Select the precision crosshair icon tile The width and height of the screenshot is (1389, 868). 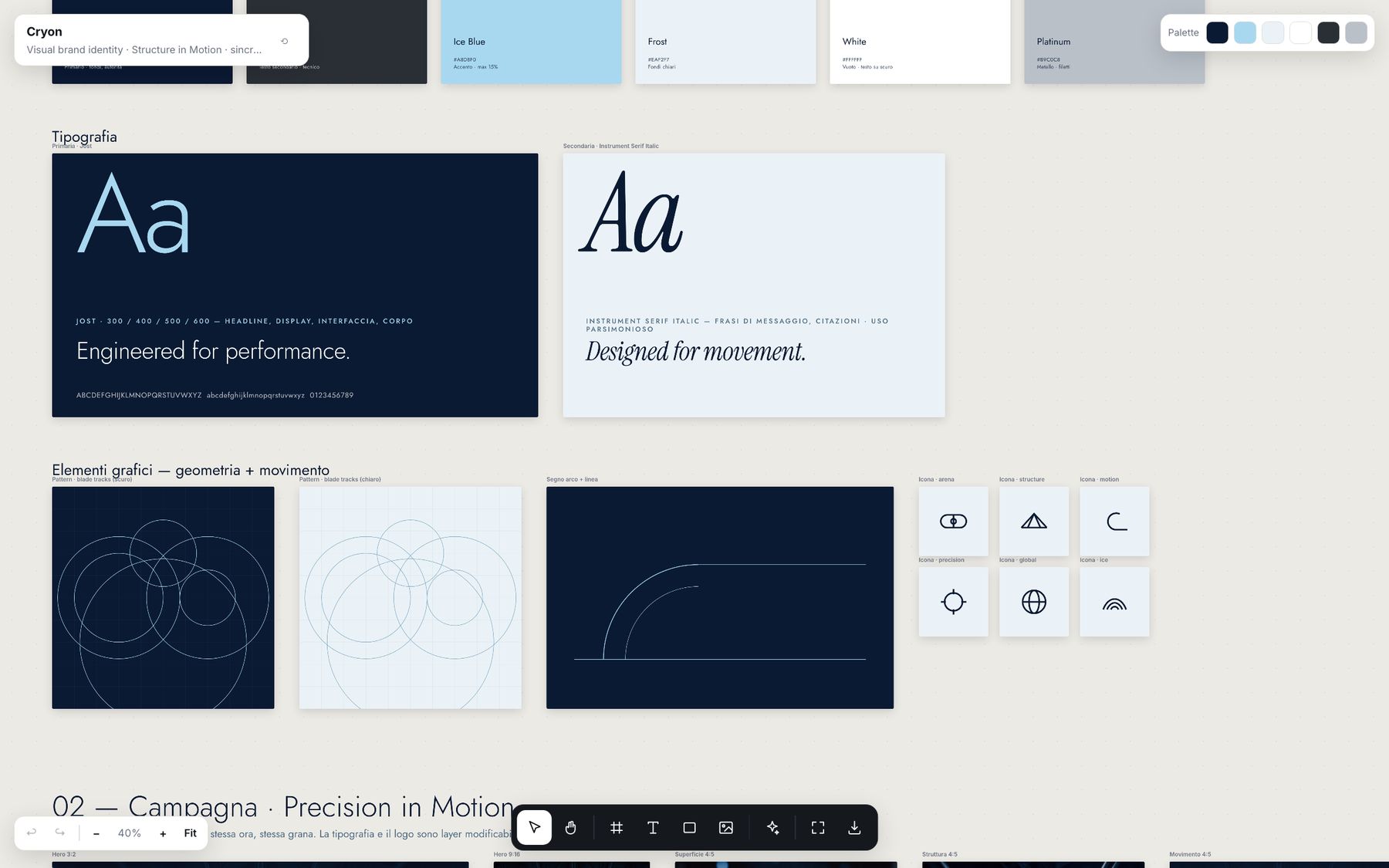[953, 602]
